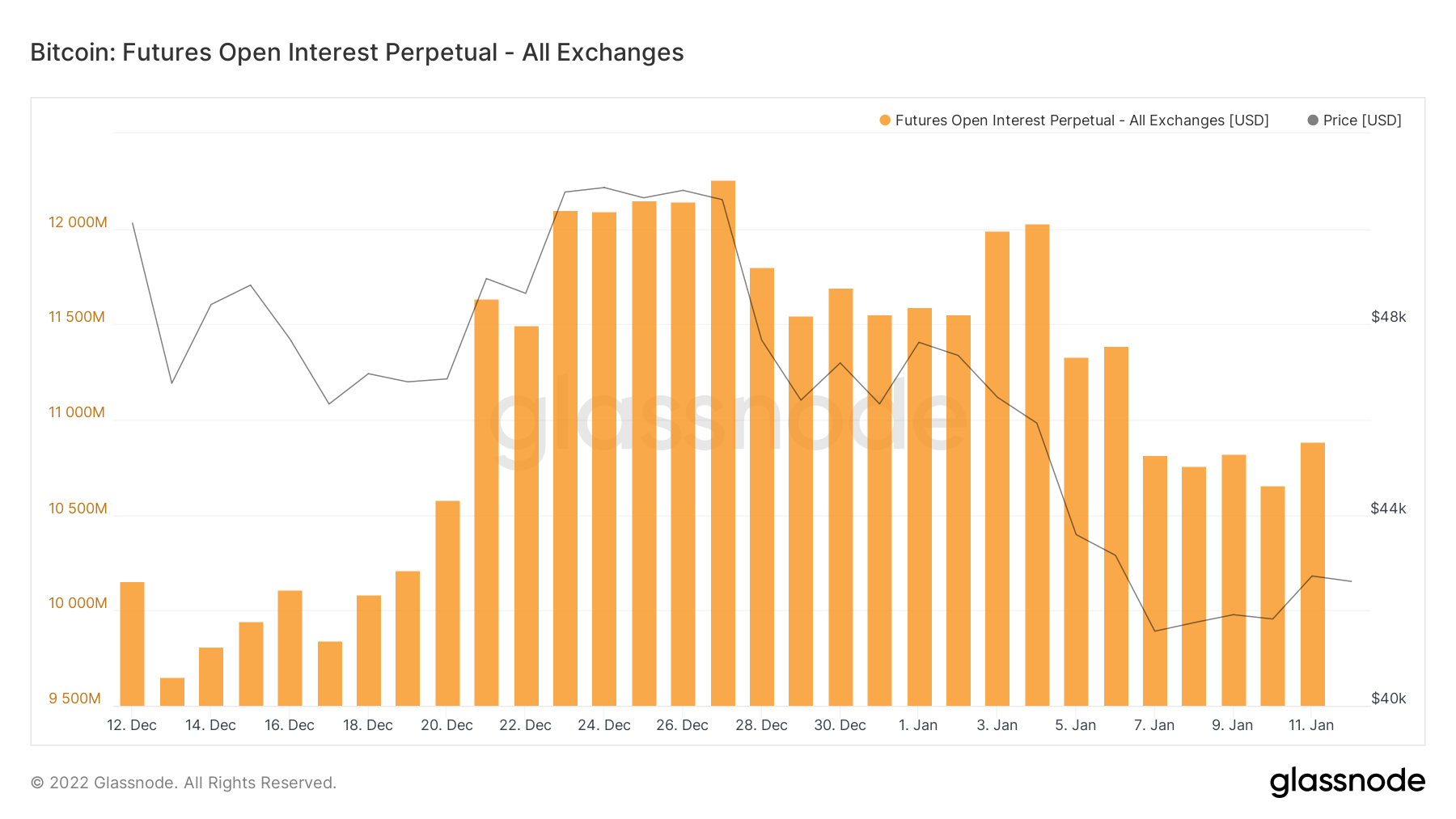Click the 2022 Glassnode copyright text
Screen dimensions: 1456x819
[x=184, y=783]
